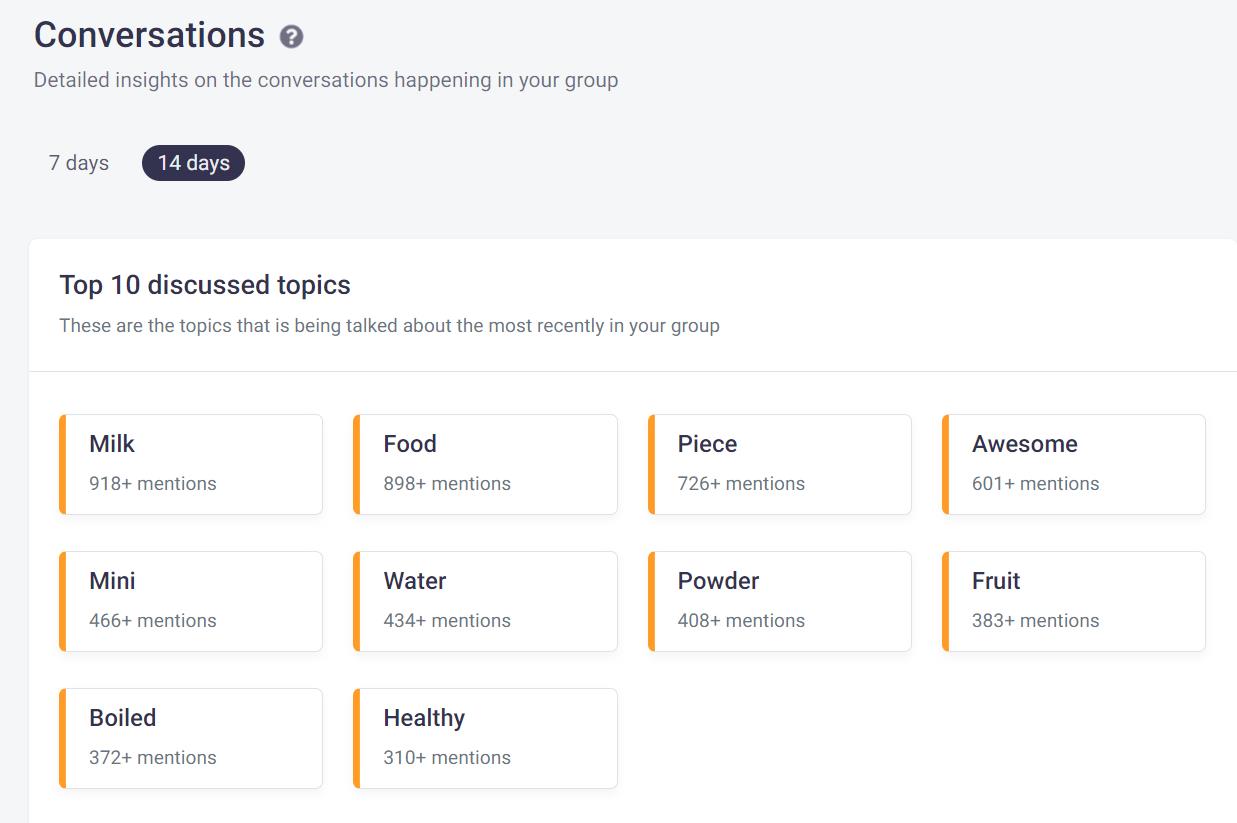Image resolution: width=1237 pixels, height=823 pixels.
Task: Open the Mini topic card
Action: click(x=190, y=600)
